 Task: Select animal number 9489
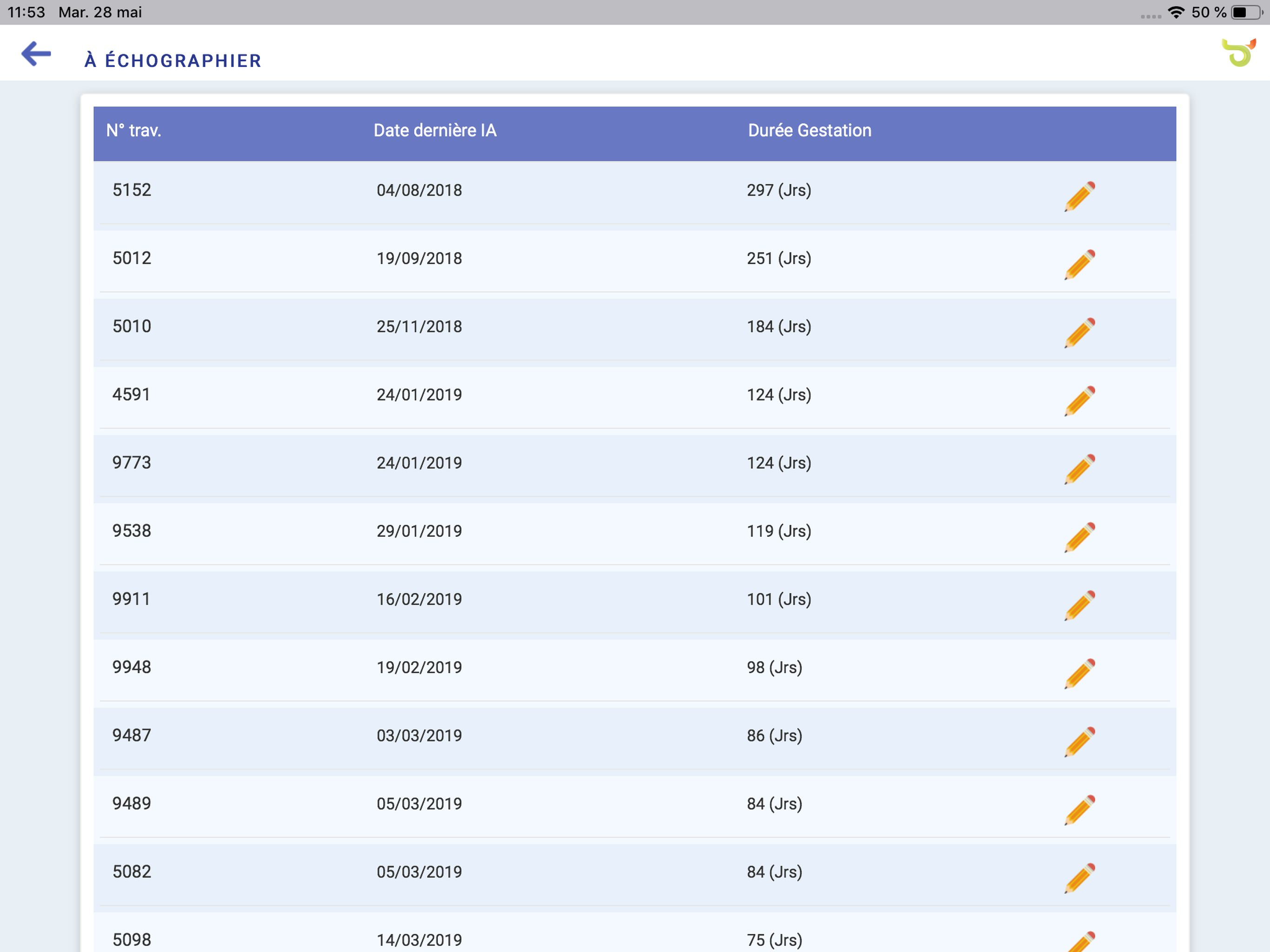132,803
